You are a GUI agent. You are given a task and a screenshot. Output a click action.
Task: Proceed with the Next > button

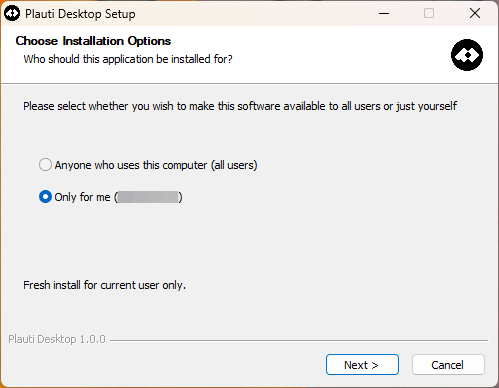tap(362, 365)
